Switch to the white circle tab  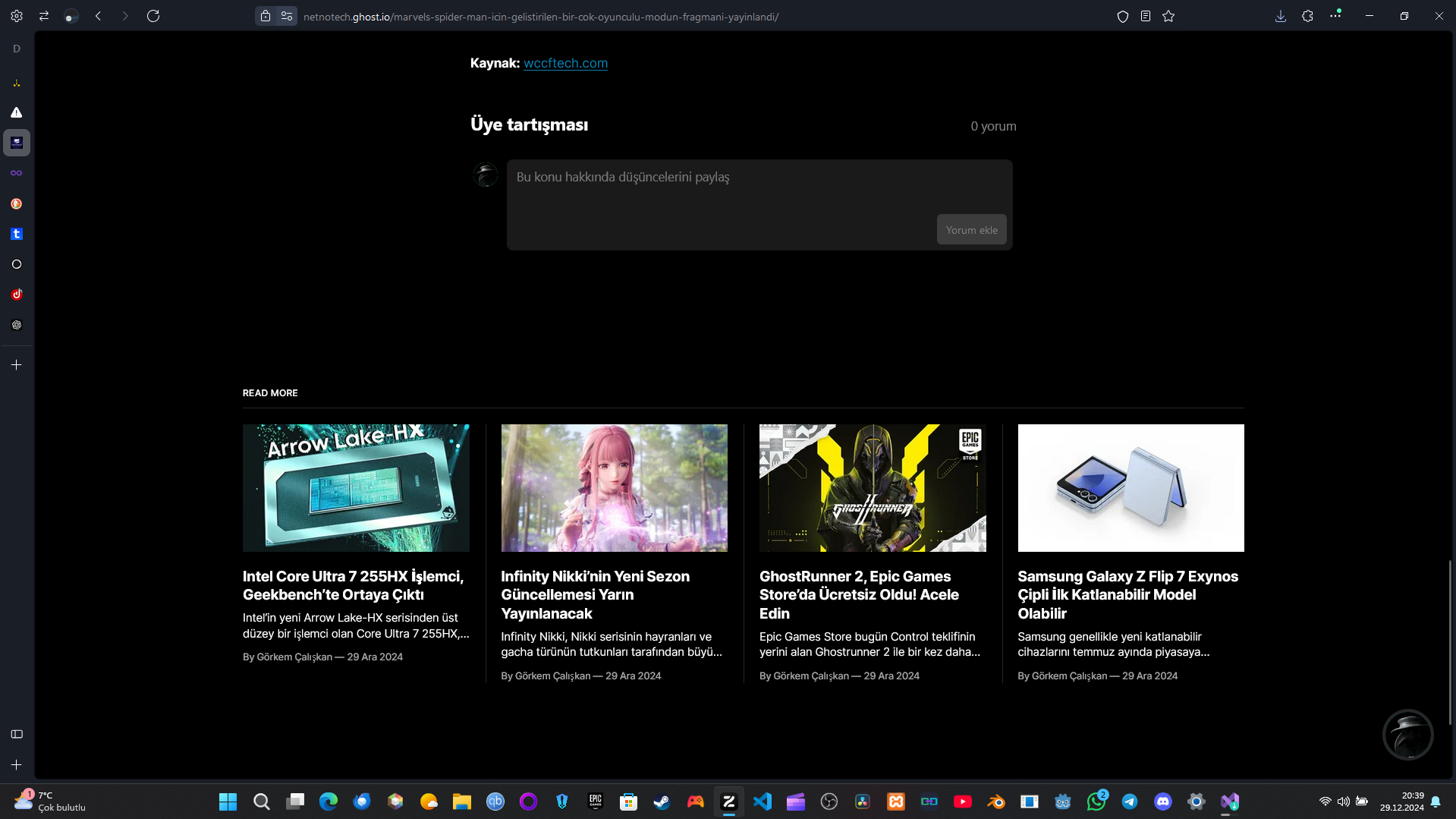click(17, 264)
